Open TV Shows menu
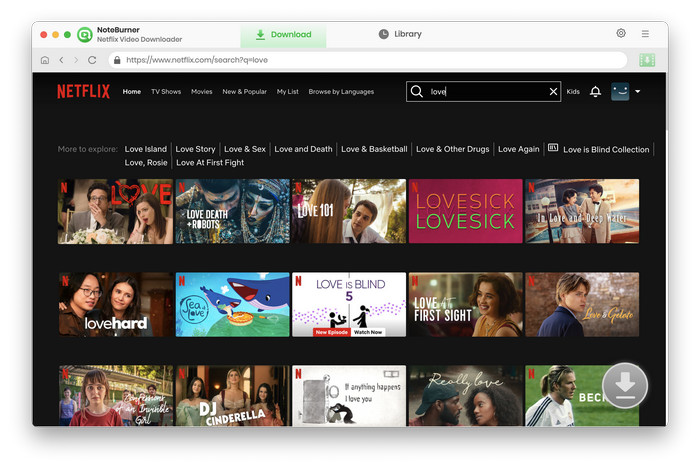 point(166,91)
